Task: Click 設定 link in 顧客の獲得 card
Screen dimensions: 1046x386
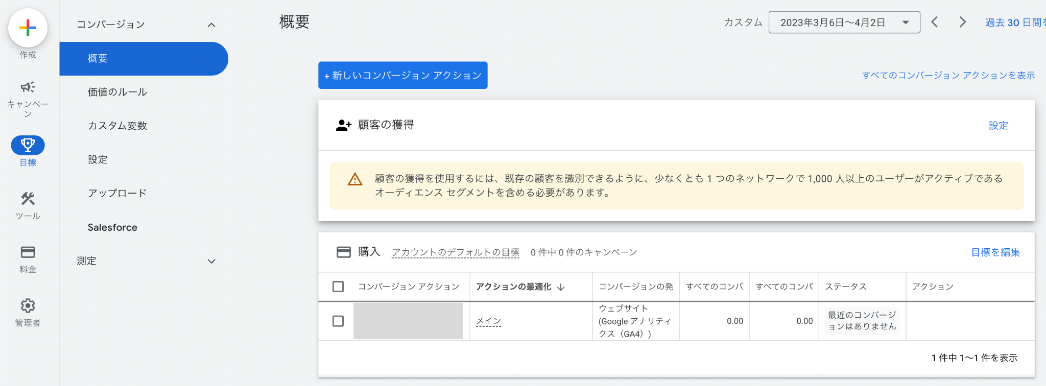Action: [x=998, y=125]
